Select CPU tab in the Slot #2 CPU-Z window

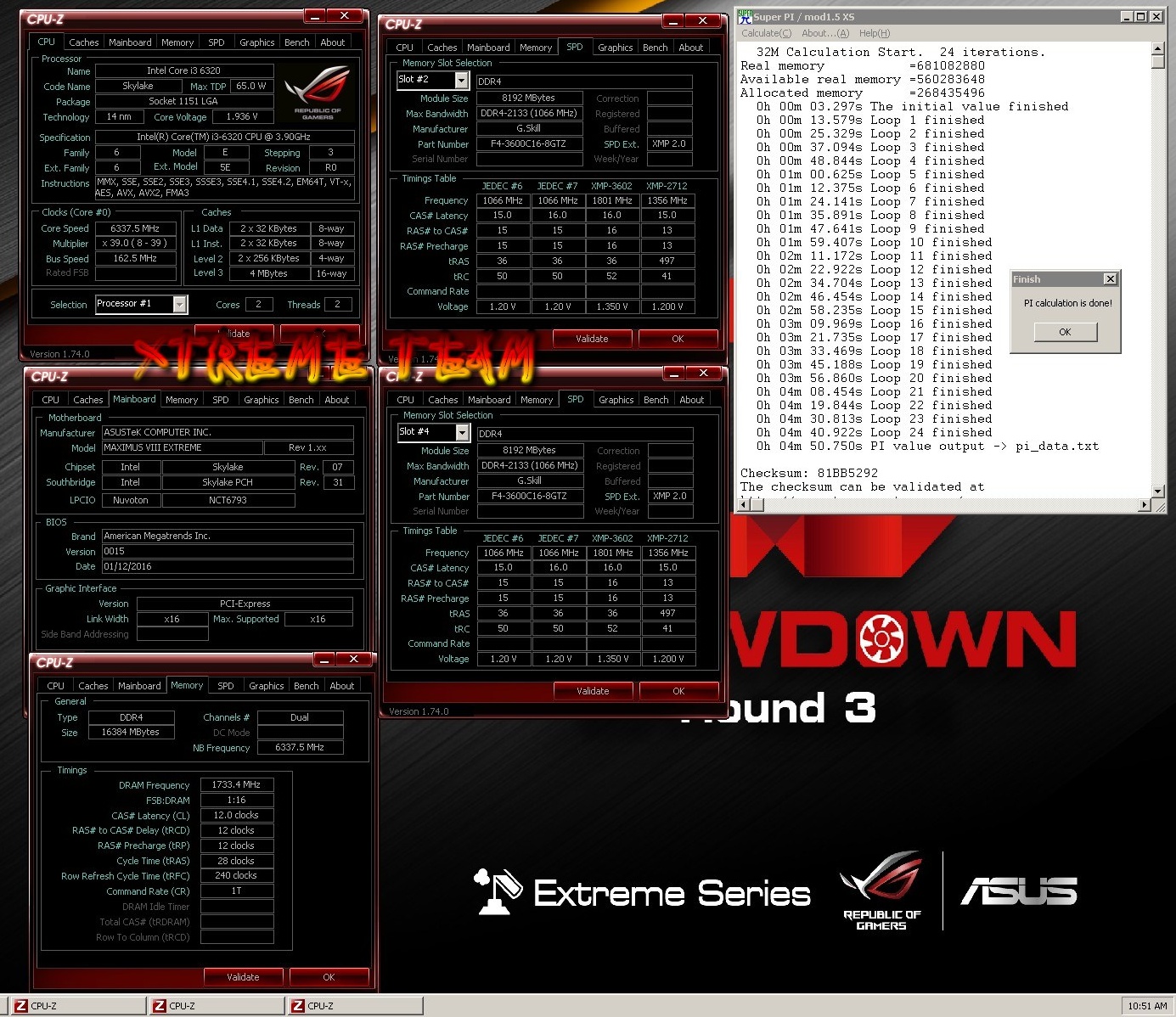coord(405,48)
